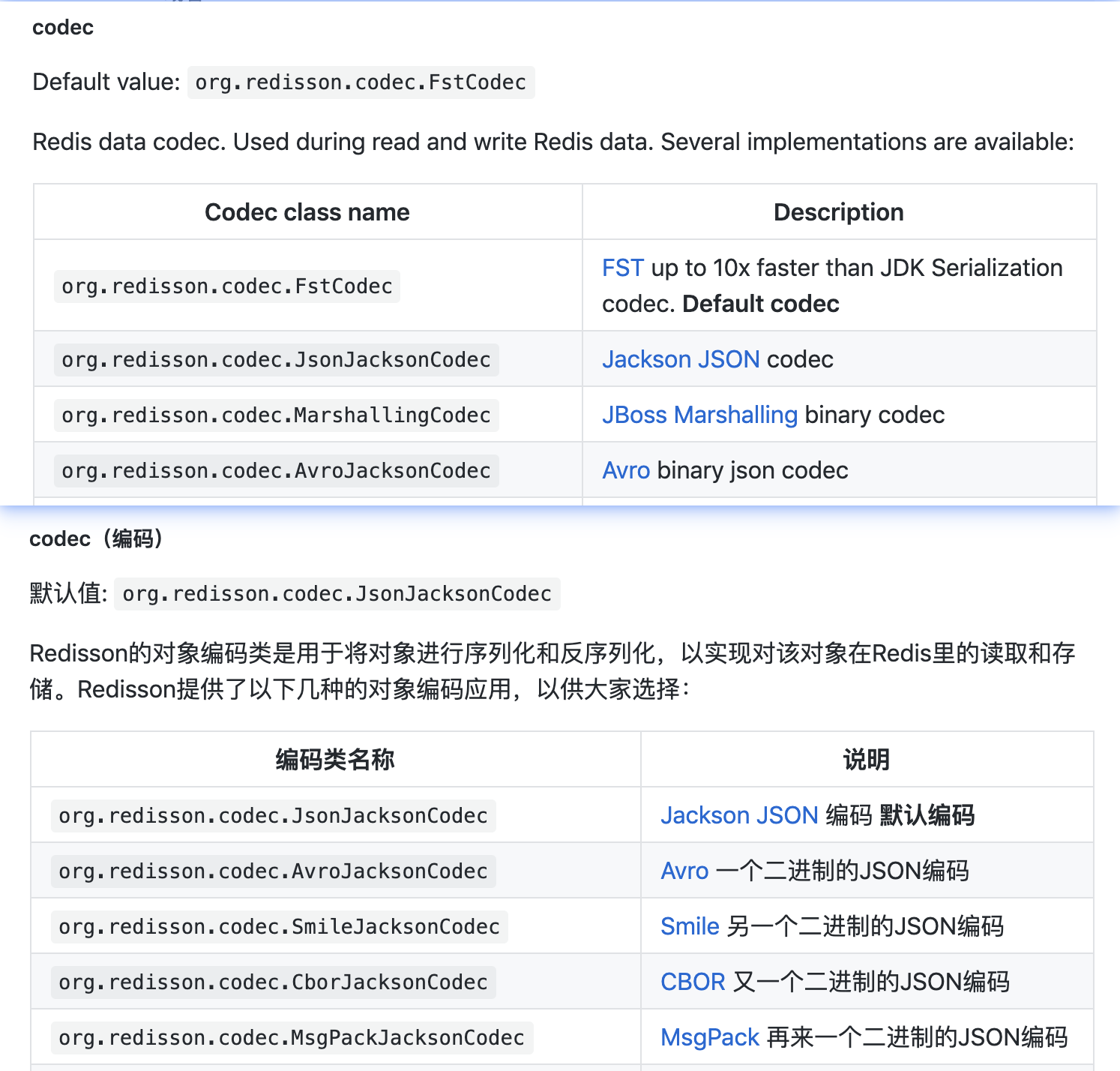Click the codec heading
1120x1071 pixels.
tap(61, 27)
